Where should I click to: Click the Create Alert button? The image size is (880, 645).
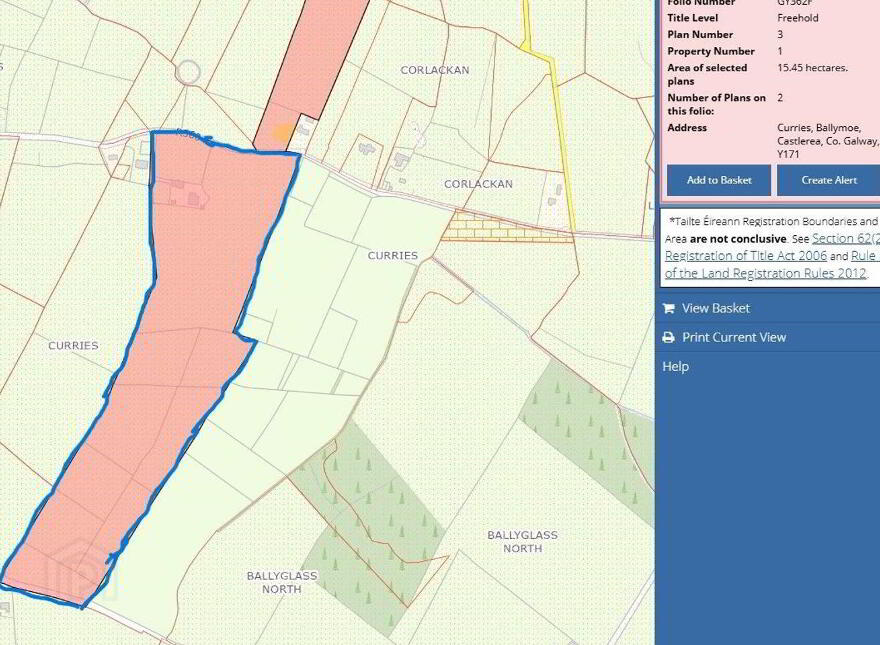828,180
